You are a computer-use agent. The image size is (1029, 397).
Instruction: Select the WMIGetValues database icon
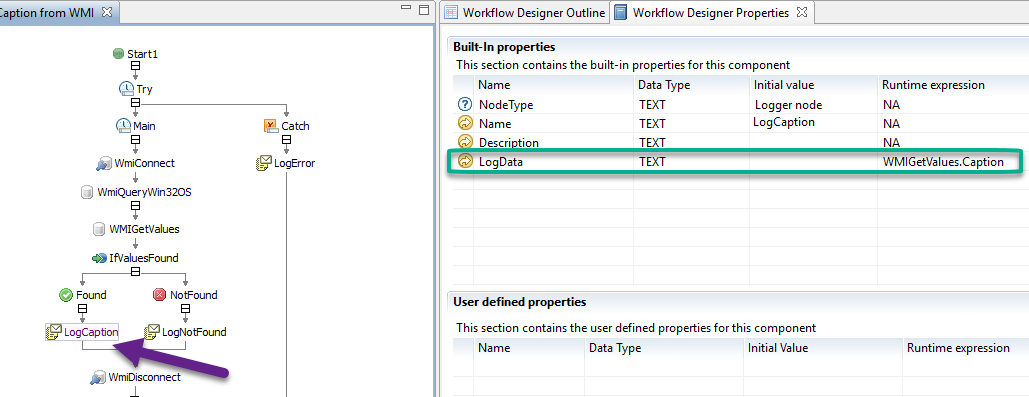tap(98, 229)
